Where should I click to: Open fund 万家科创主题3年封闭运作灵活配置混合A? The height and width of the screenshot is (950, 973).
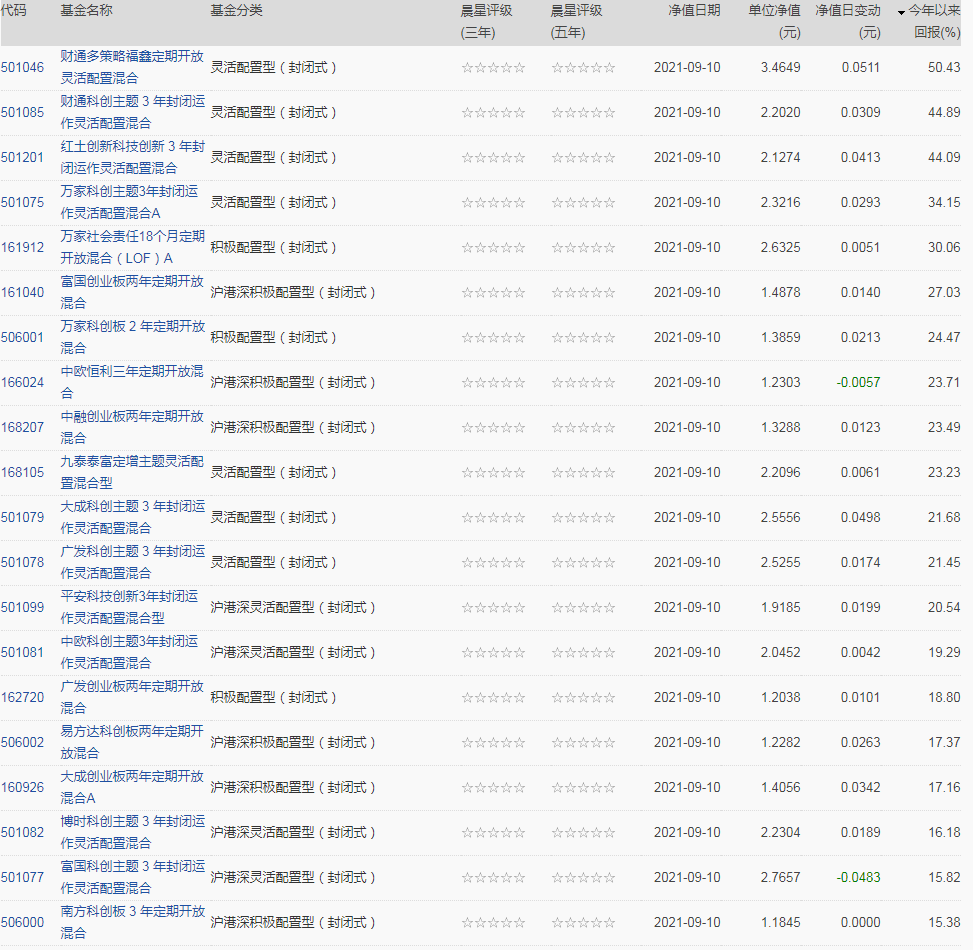pos(129,202)
